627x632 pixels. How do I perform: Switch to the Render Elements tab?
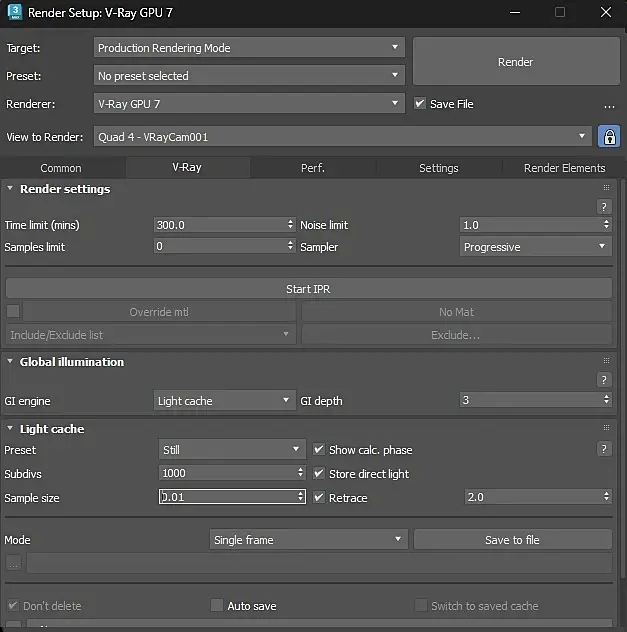pos(564,168)
